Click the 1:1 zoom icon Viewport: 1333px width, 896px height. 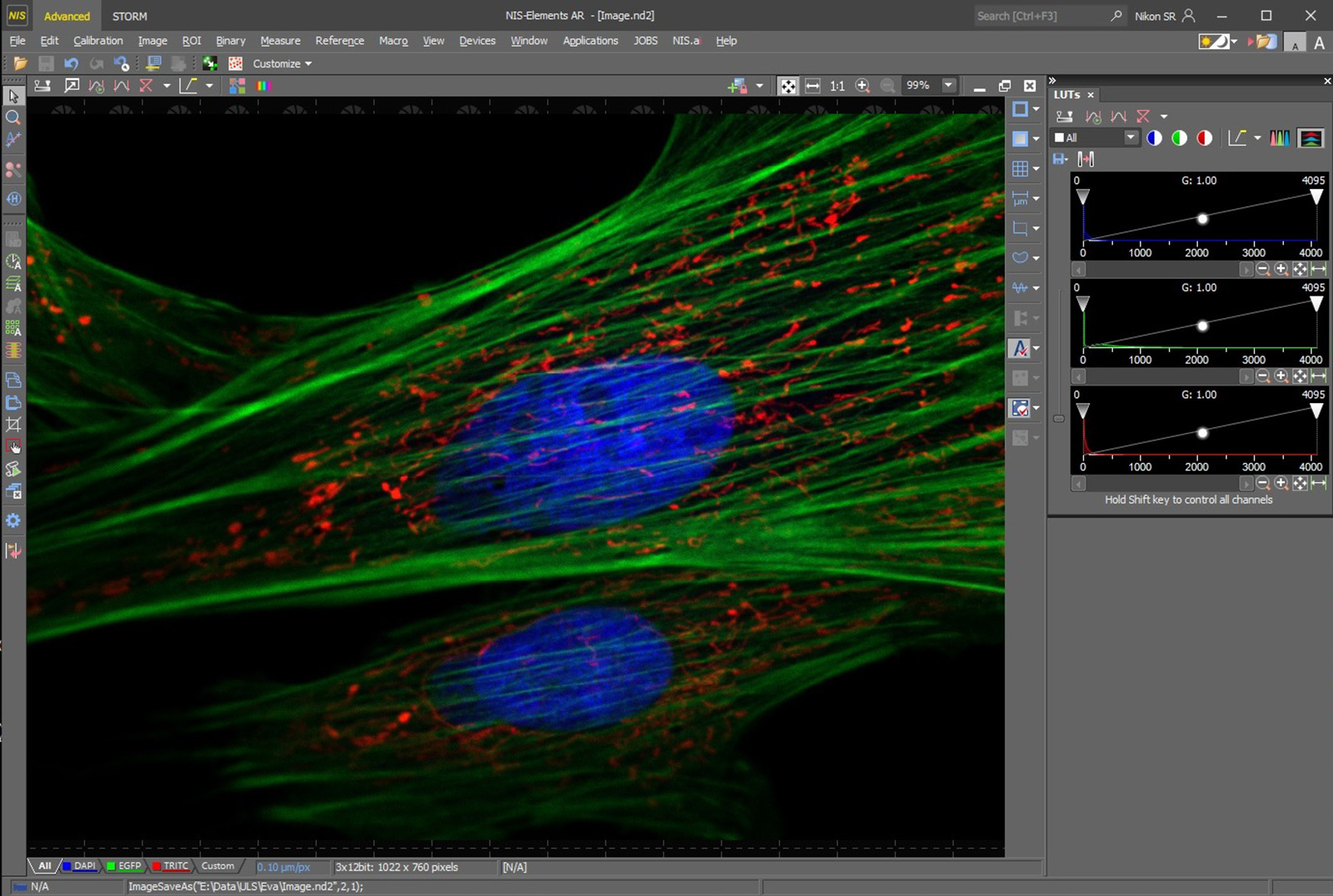tap(837, 86)
